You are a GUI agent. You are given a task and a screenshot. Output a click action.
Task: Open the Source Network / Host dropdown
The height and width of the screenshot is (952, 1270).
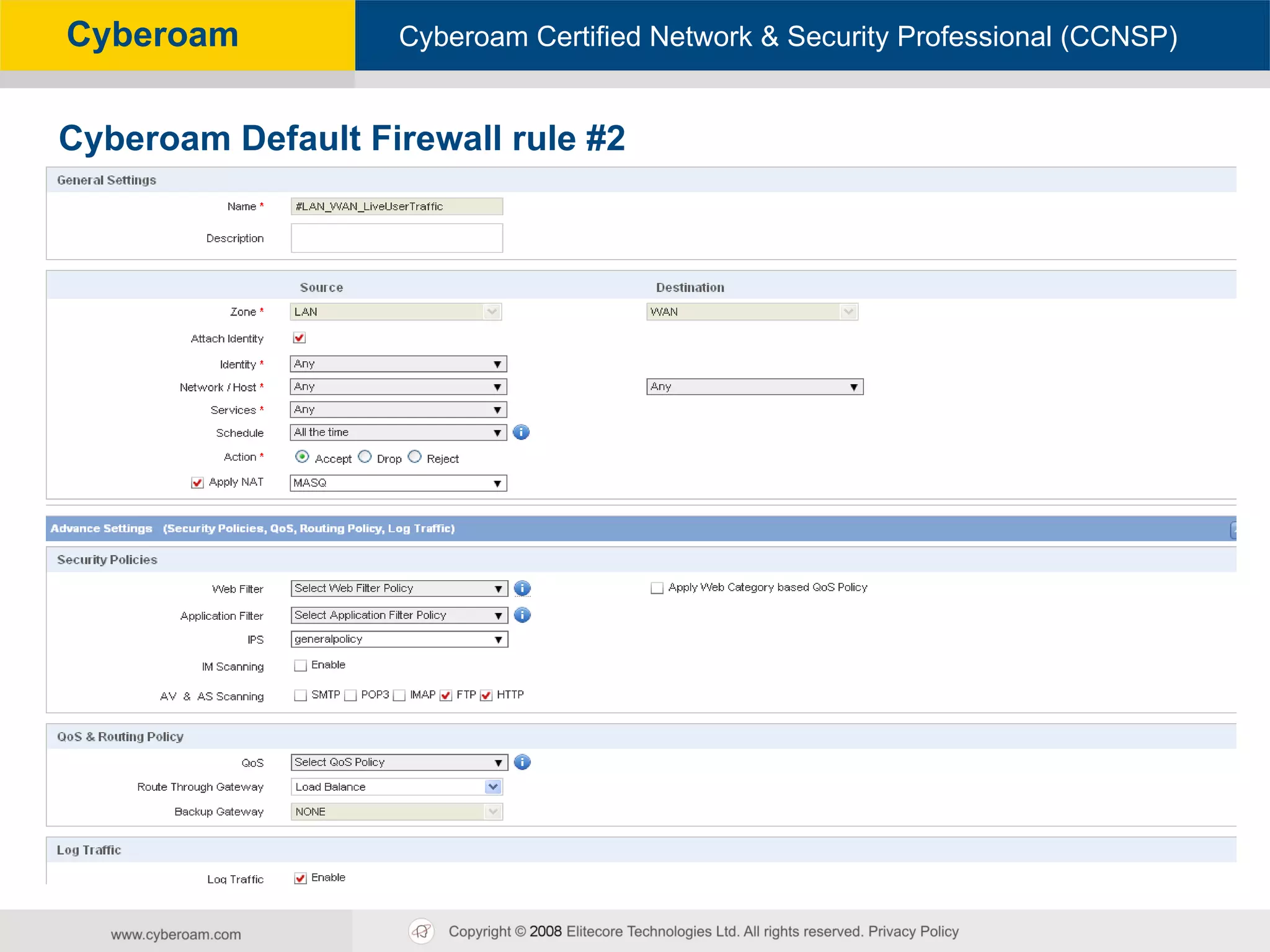click(398, 387)
